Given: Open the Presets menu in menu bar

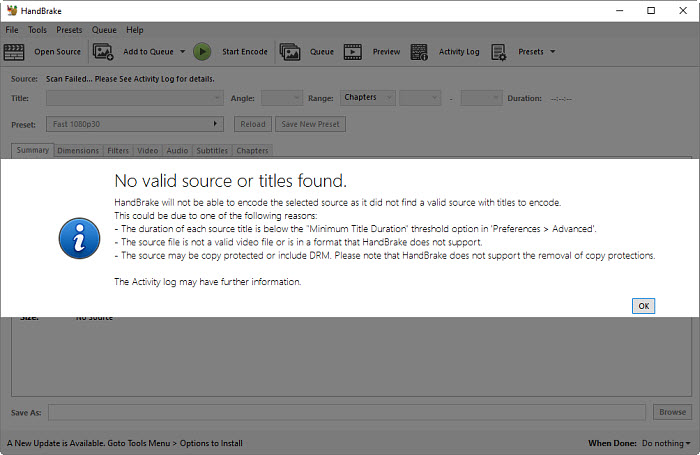Looking at the screenshot, I should (x=69, y=30).
